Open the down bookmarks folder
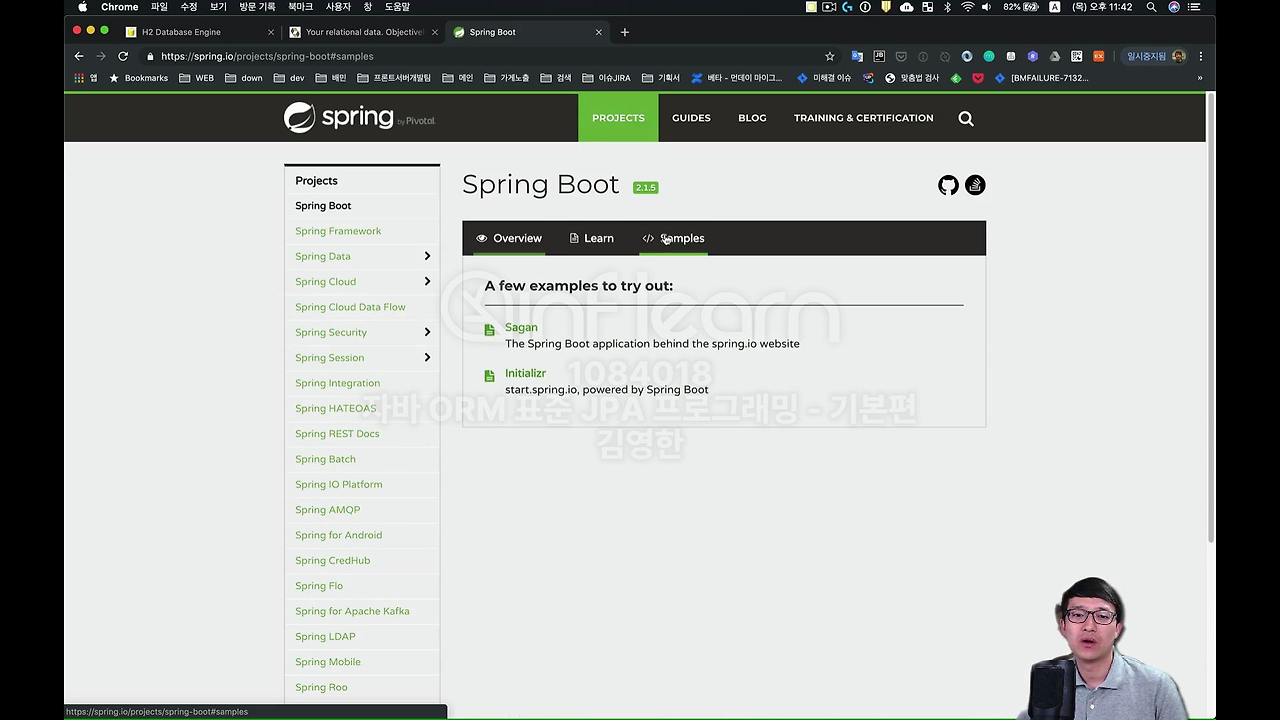Screen dimensions: 1280x720 coord(244,78)
